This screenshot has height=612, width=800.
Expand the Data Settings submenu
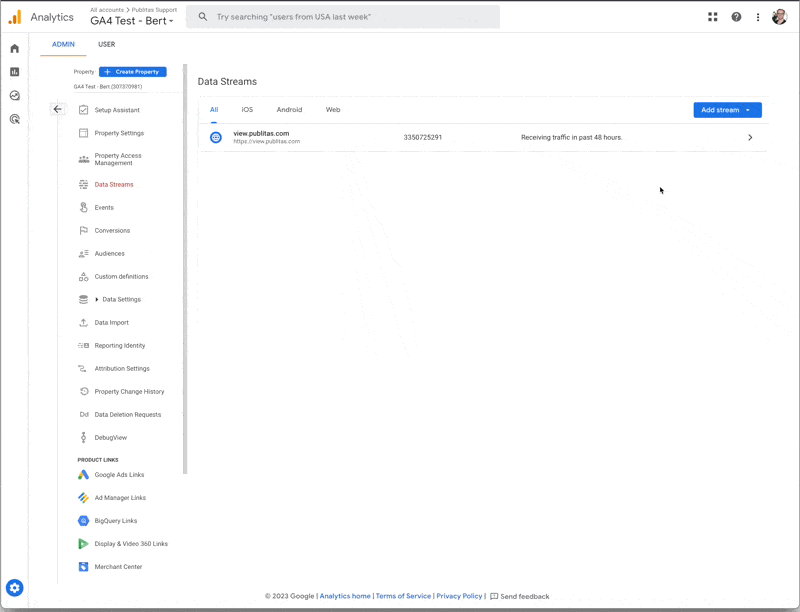tap(97, 299)
